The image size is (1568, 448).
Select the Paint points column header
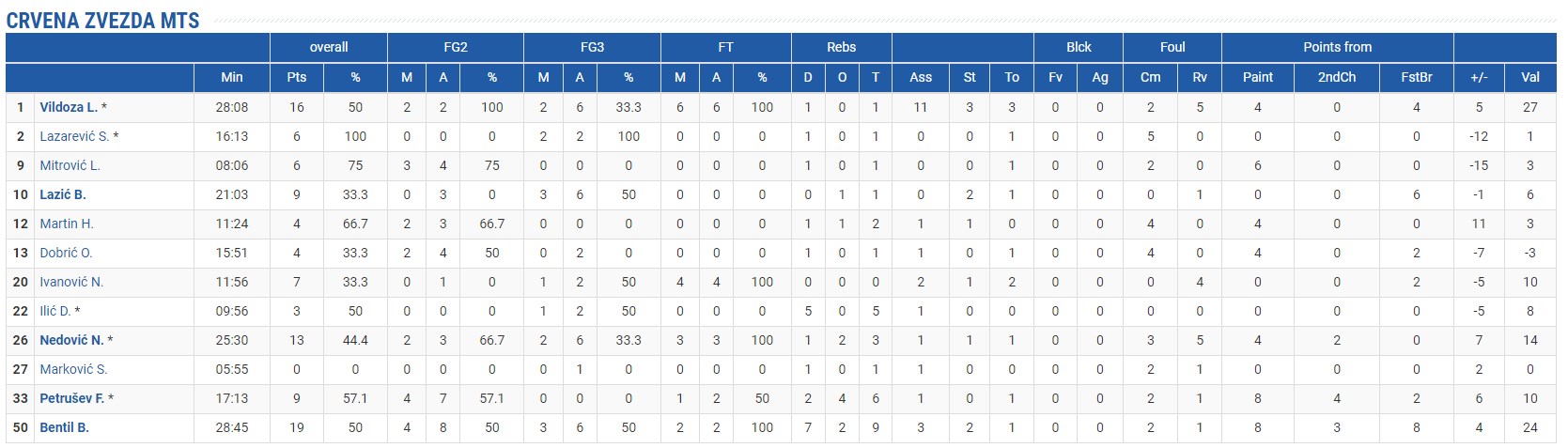pyautogui.click(x=1258, y=77)
